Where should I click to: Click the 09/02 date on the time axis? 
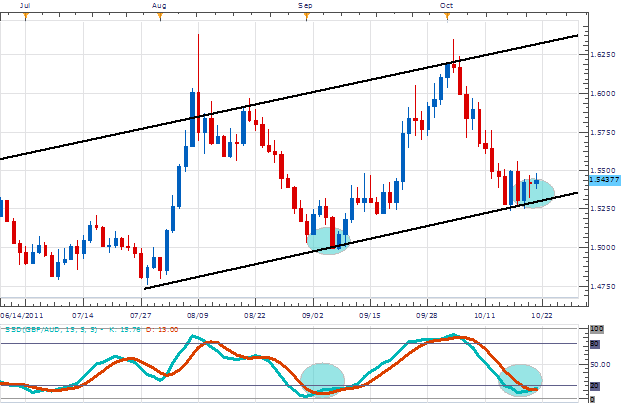[x=312, y=315]
